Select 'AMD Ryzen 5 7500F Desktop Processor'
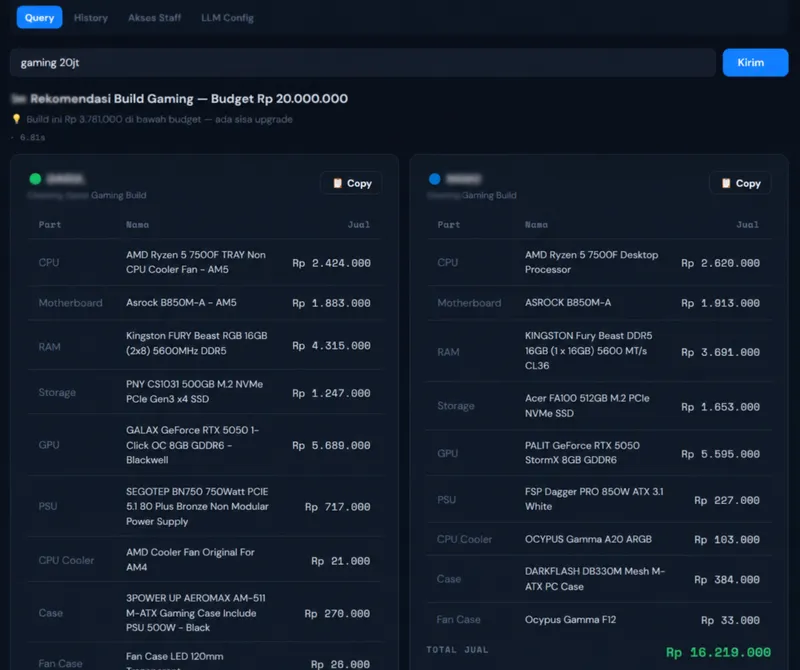 (591, 262)
